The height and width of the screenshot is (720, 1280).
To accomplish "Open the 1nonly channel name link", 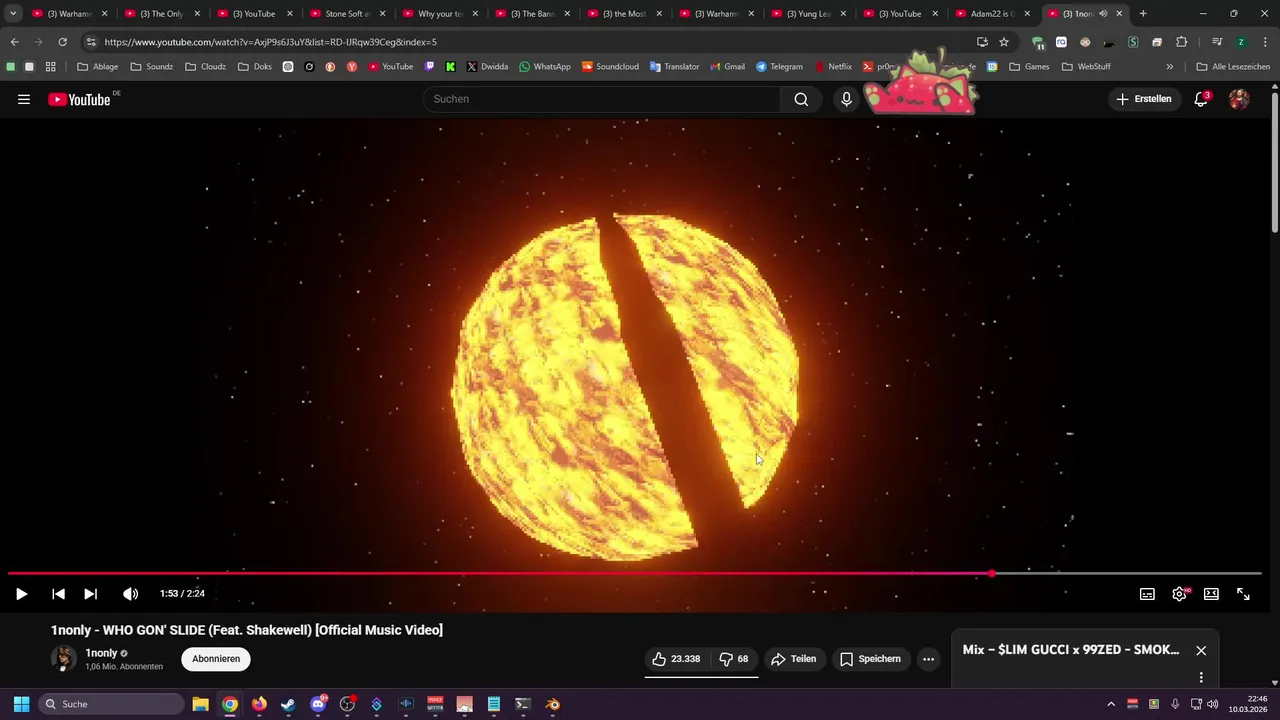I will [x=101, y=653].
